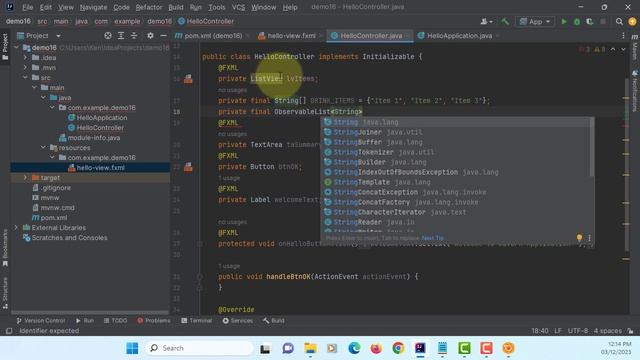This screenshot has height=360, width=640.
Task: Open Search Everywhere magnifier icon
Action: 619,21
